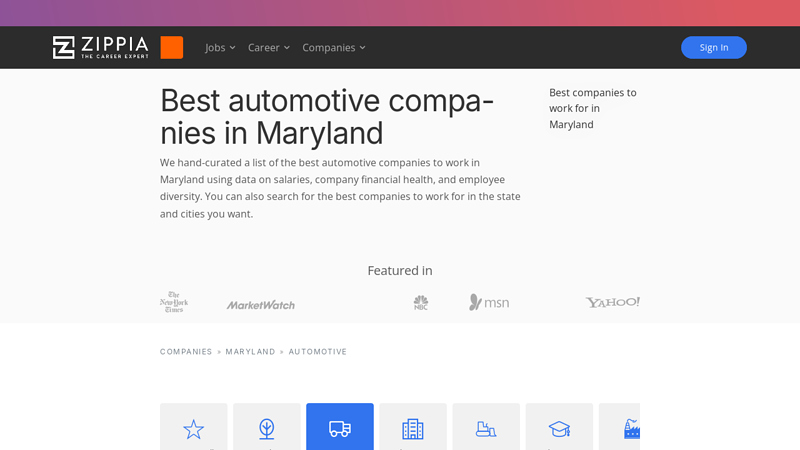Select the bulldozer construction category tab
Image resolution: width=800 pixels, height=450 pixels.
click(x=486, y=427)
